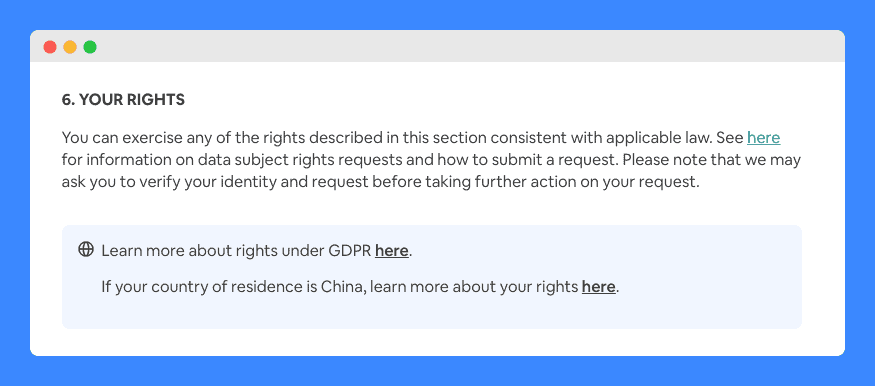Click the red close window dot

click(x=50, y=47)
